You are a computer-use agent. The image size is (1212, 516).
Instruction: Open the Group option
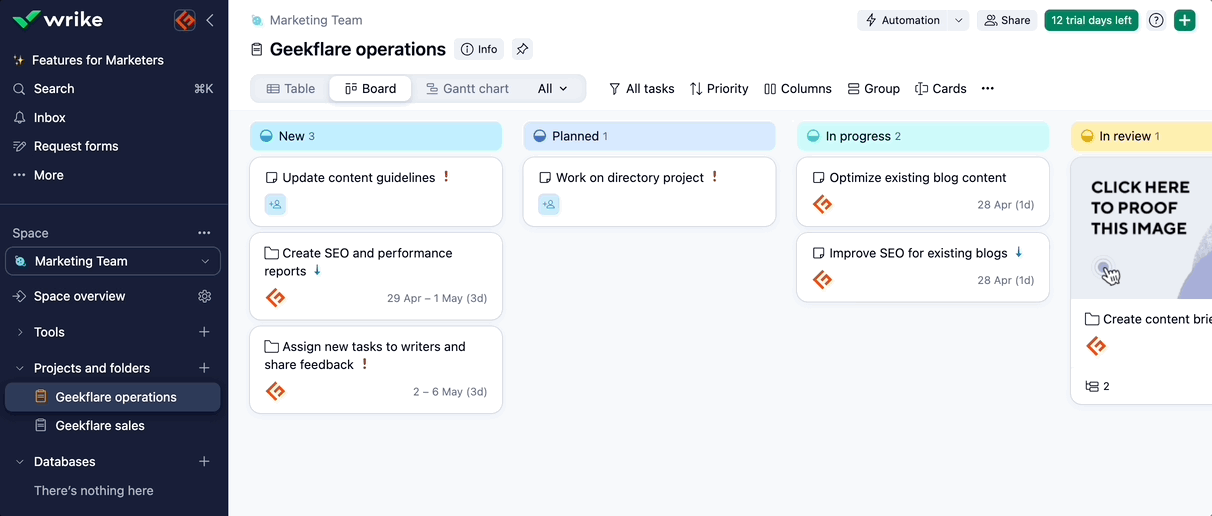[x=874, y=89]
